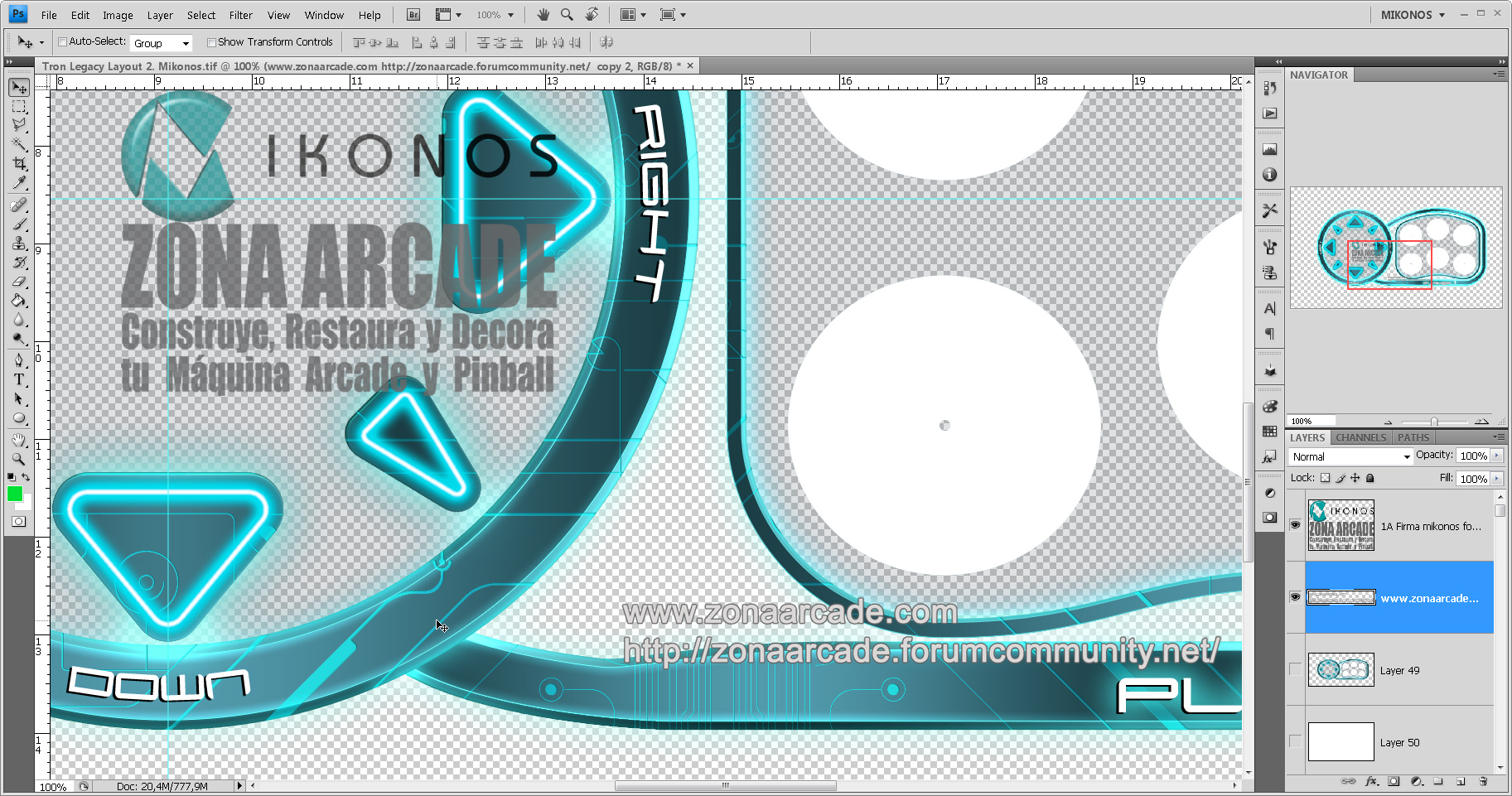Open the Info panel icon
1512x796 pixels.
coord(1269,175)
